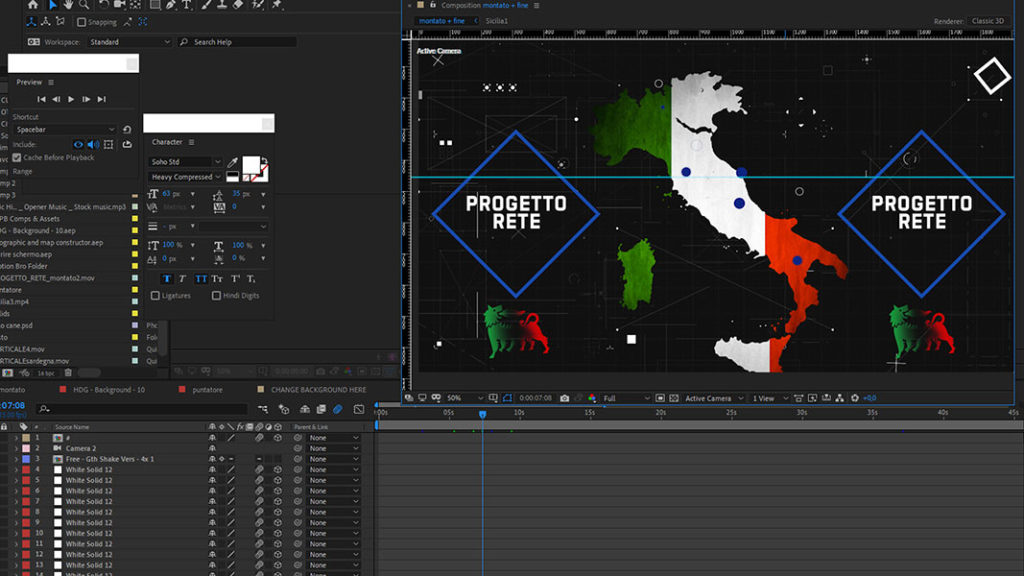This screenshot has width=1024, height=576.
Task: Toggle include audio speaker in Preview
Action: click(93, 144)
